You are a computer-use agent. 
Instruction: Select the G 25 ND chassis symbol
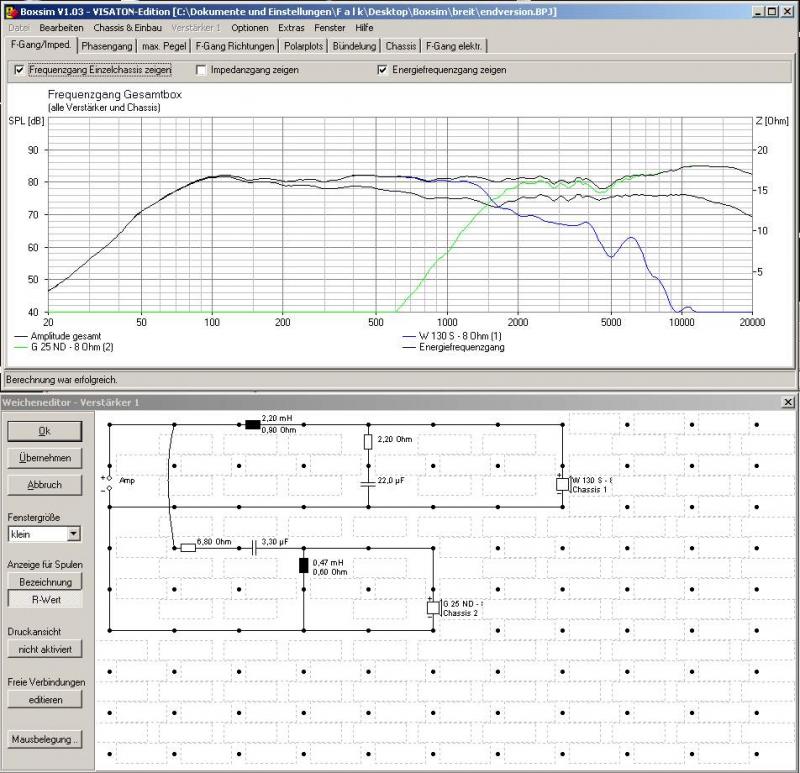pos(432,607)
